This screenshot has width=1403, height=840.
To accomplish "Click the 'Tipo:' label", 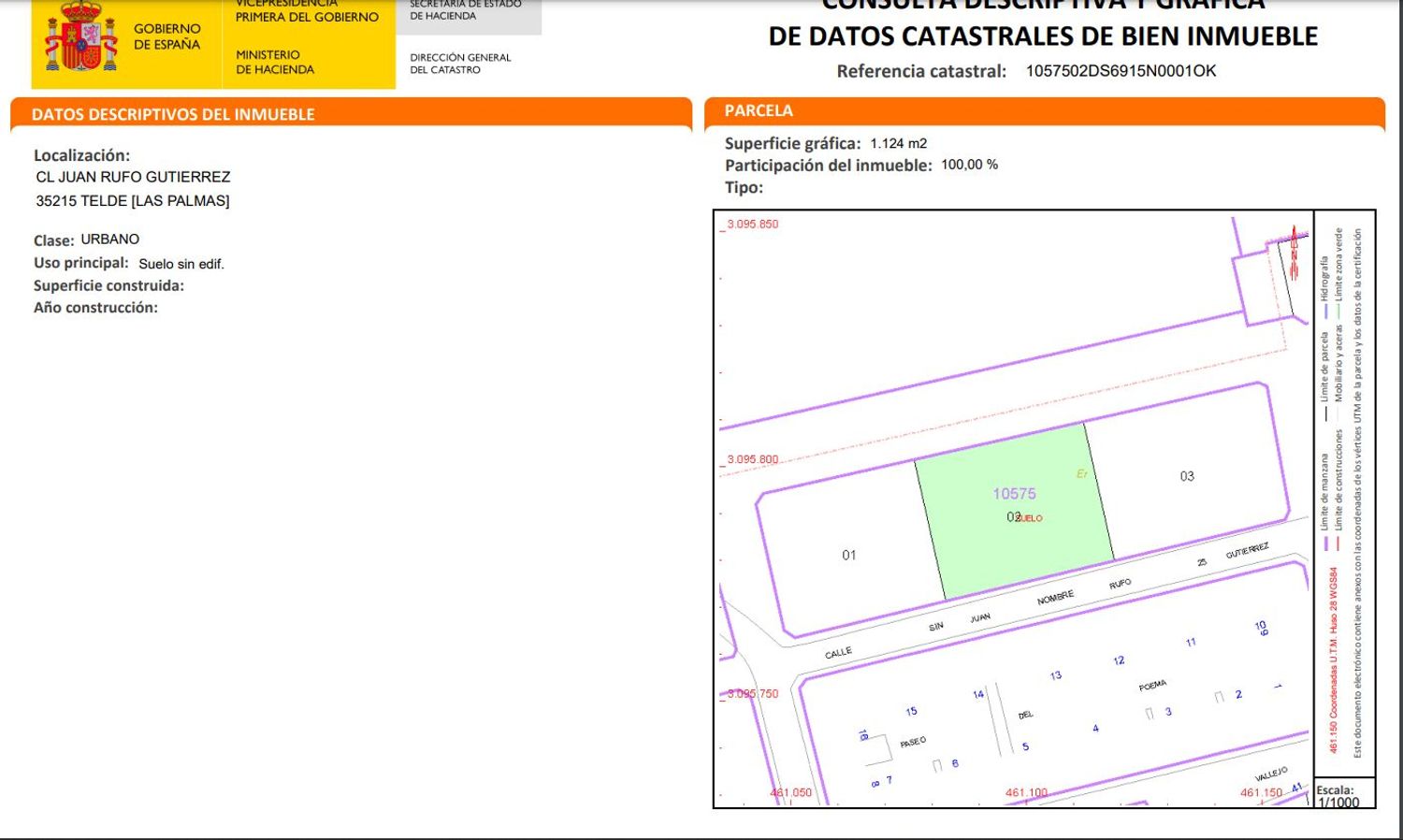I will (x=744, y=187).
